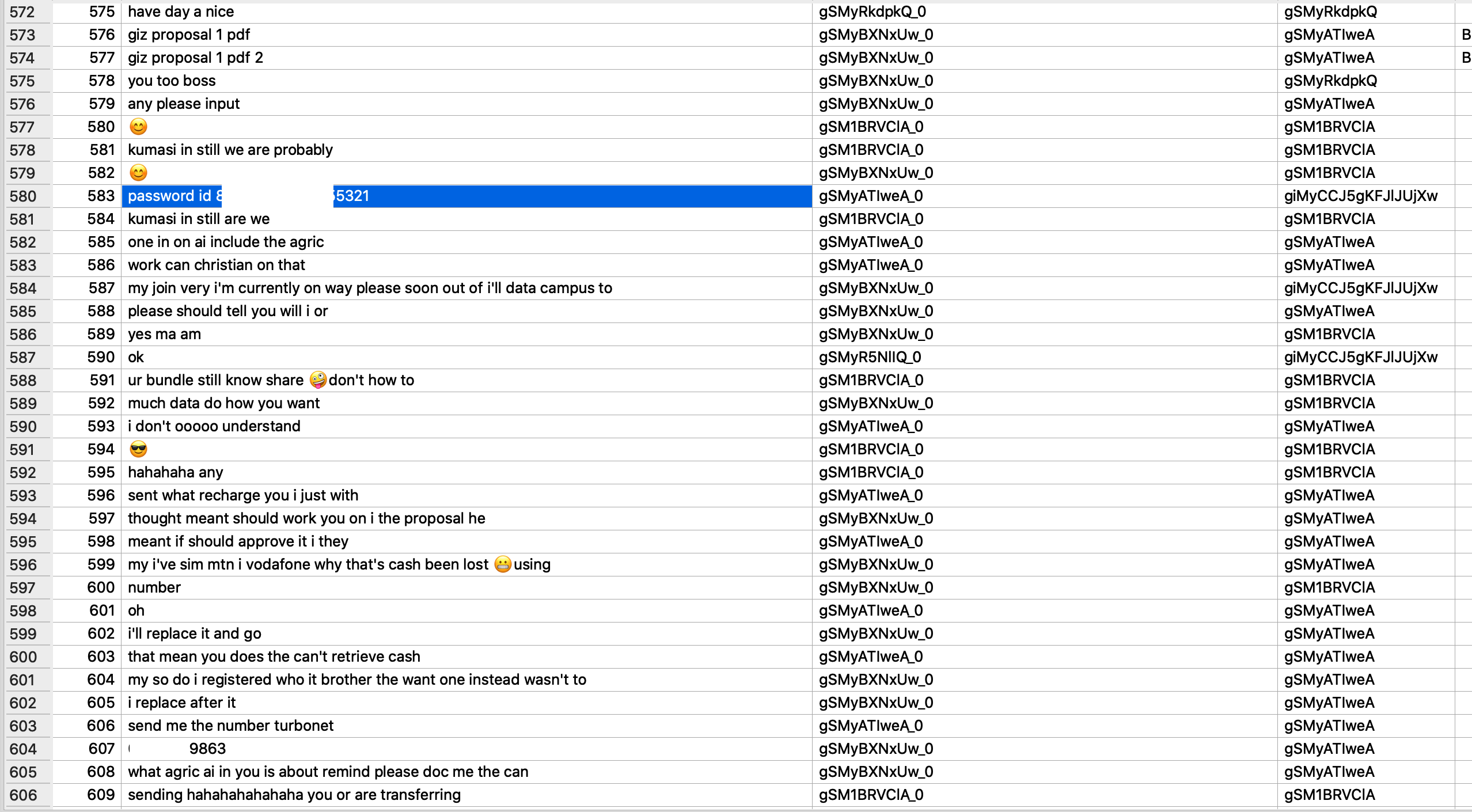Select the highlighted cell 'password id' row 583
Image resolution: width=1472 pixels, height=812 pixels.
coord(466,196)
